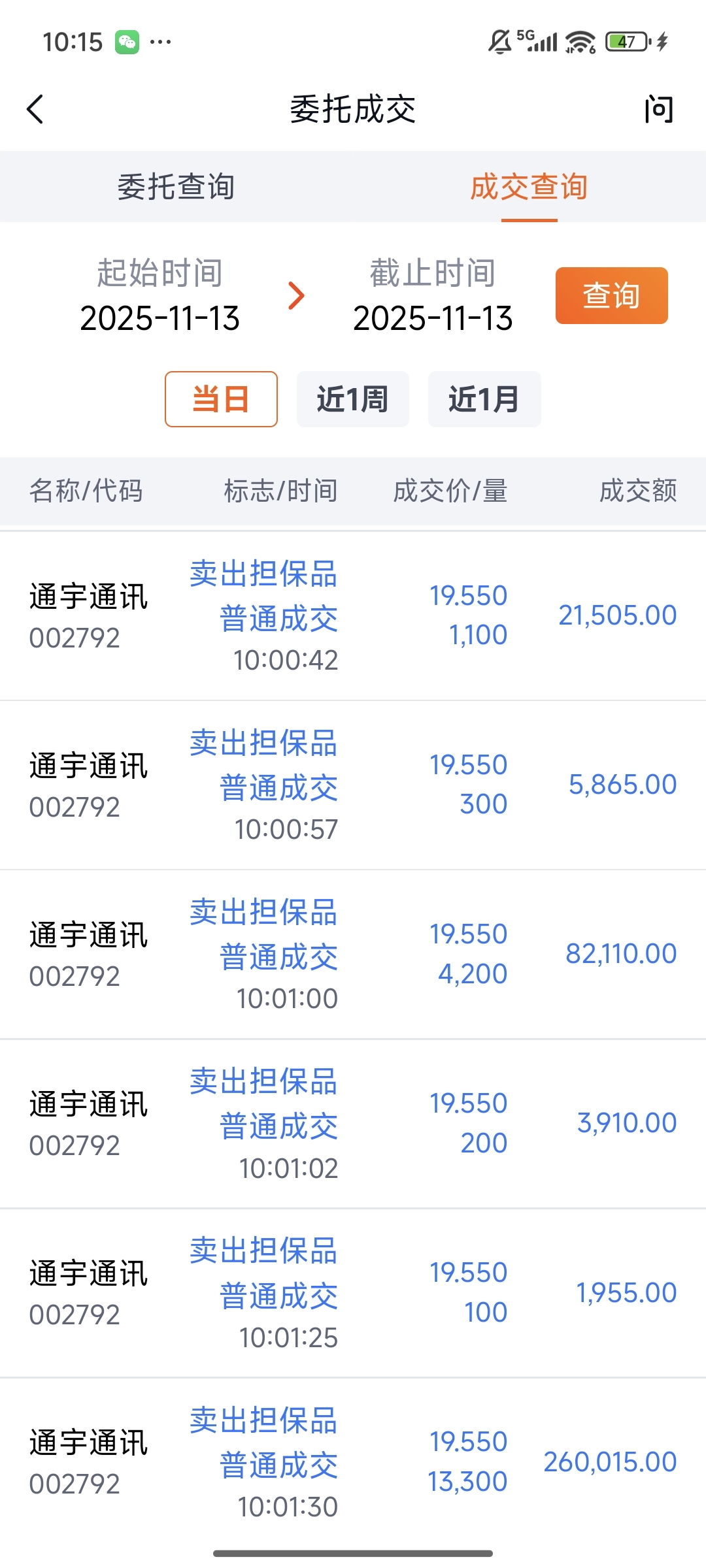
Task: Select the 近1周 date range option
Action: [353, 399]
